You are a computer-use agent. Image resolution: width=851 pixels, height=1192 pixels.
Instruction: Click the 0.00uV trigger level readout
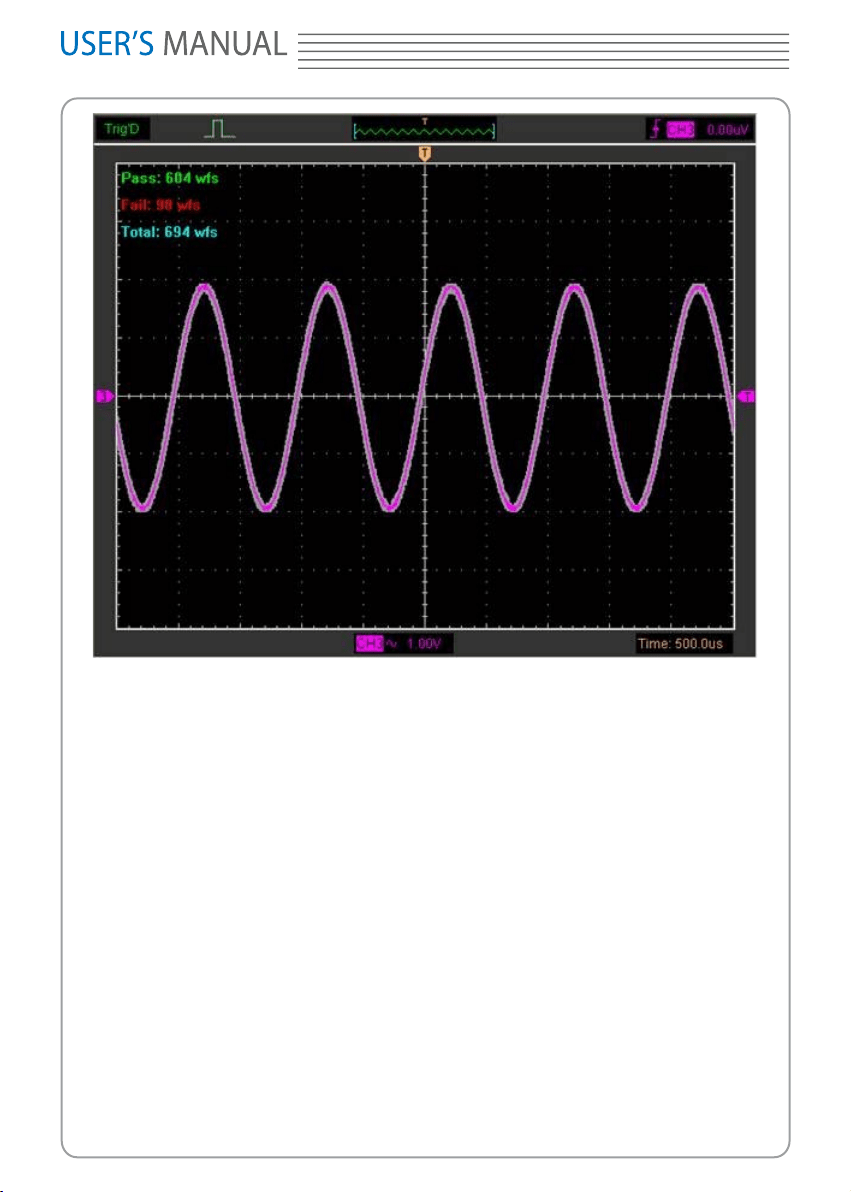click(x=727, y=130)
